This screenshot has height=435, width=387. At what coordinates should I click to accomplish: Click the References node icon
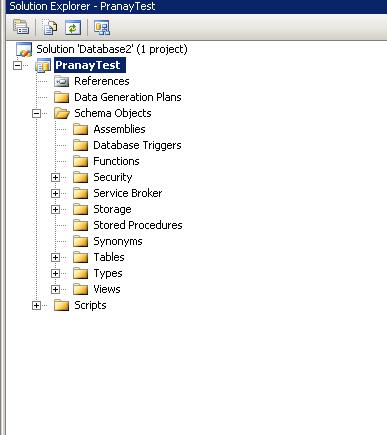click(62, 81)
